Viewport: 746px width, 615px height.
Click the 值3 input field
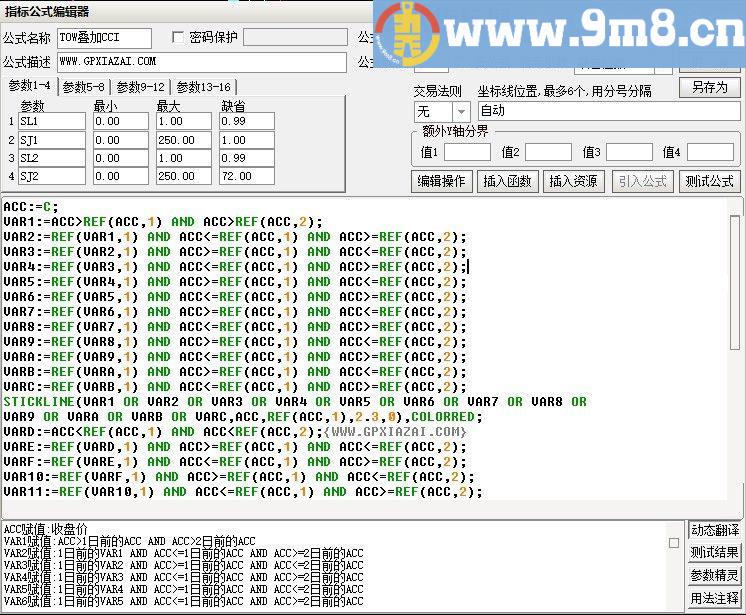point(629,153)
